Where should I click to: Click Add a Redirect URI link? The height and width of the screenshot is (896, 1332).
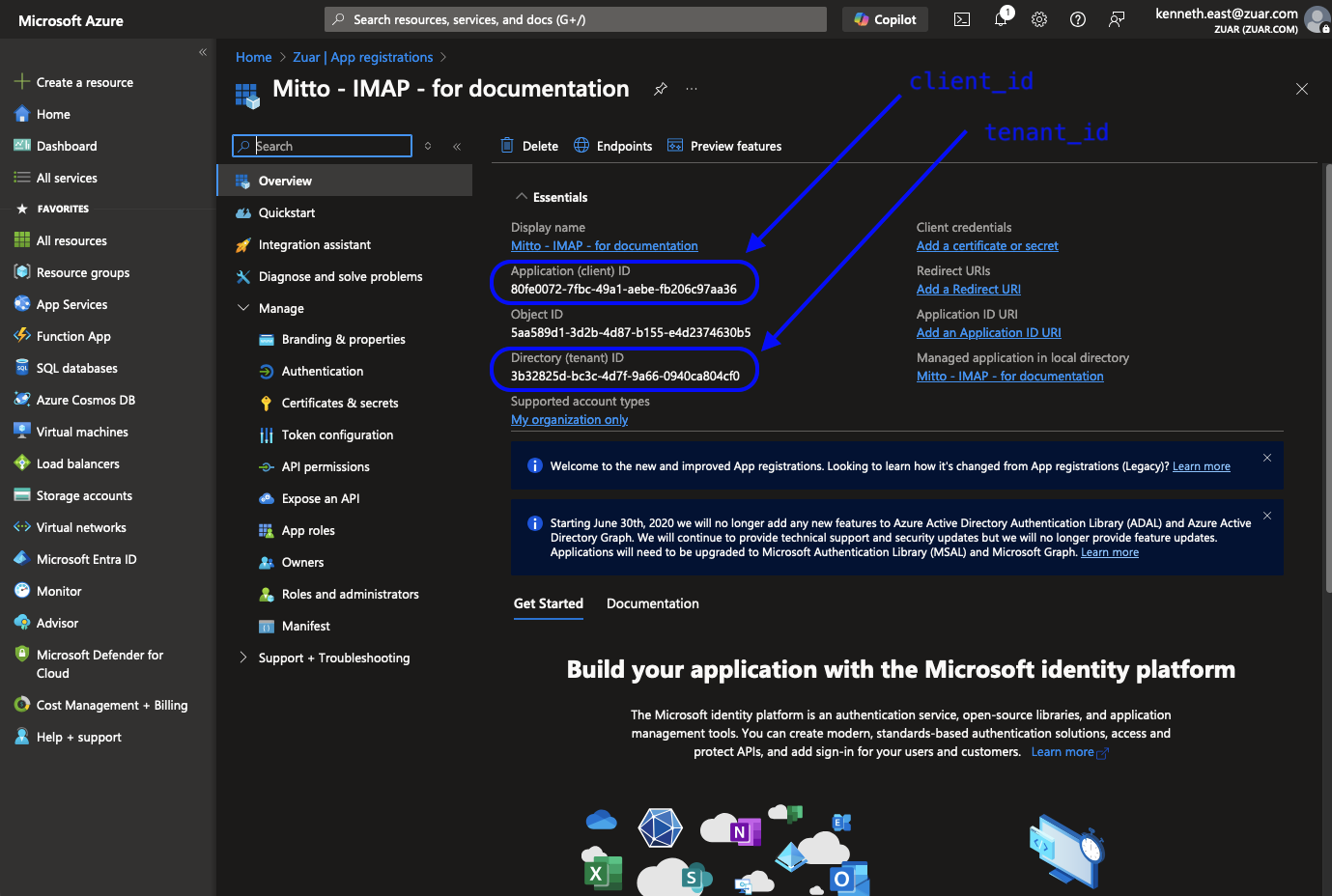[x=969, y=290]
